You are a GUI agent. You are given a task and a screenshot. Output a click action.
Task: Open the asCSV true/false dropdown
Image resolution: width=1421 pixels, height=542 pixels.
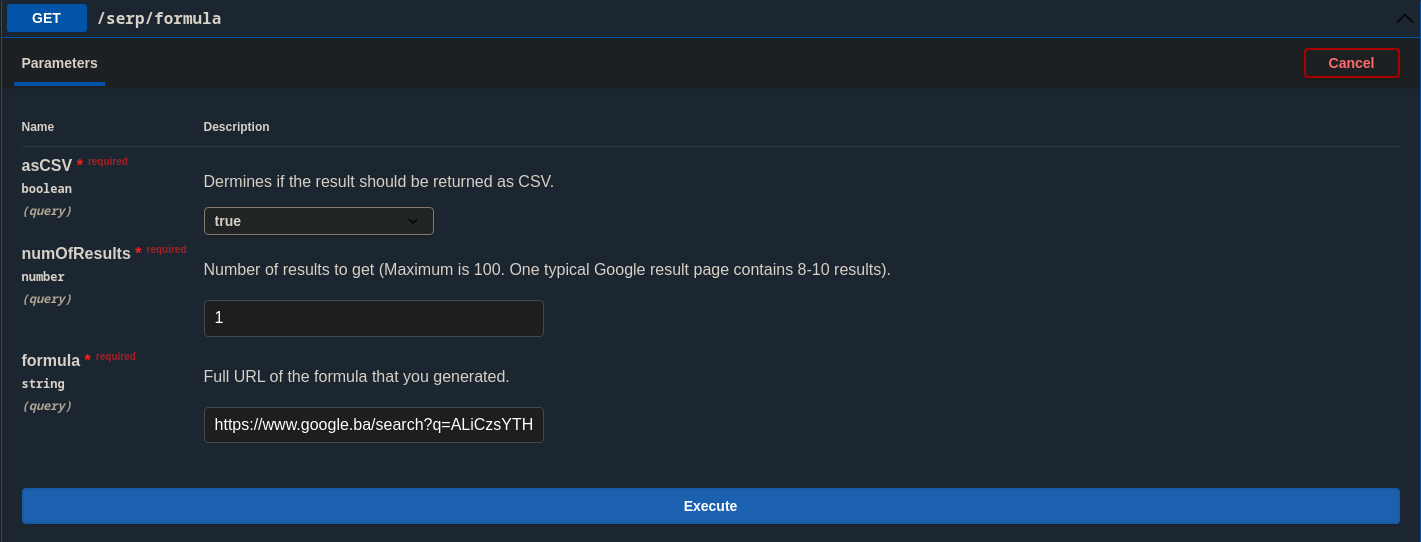(318, 221)
